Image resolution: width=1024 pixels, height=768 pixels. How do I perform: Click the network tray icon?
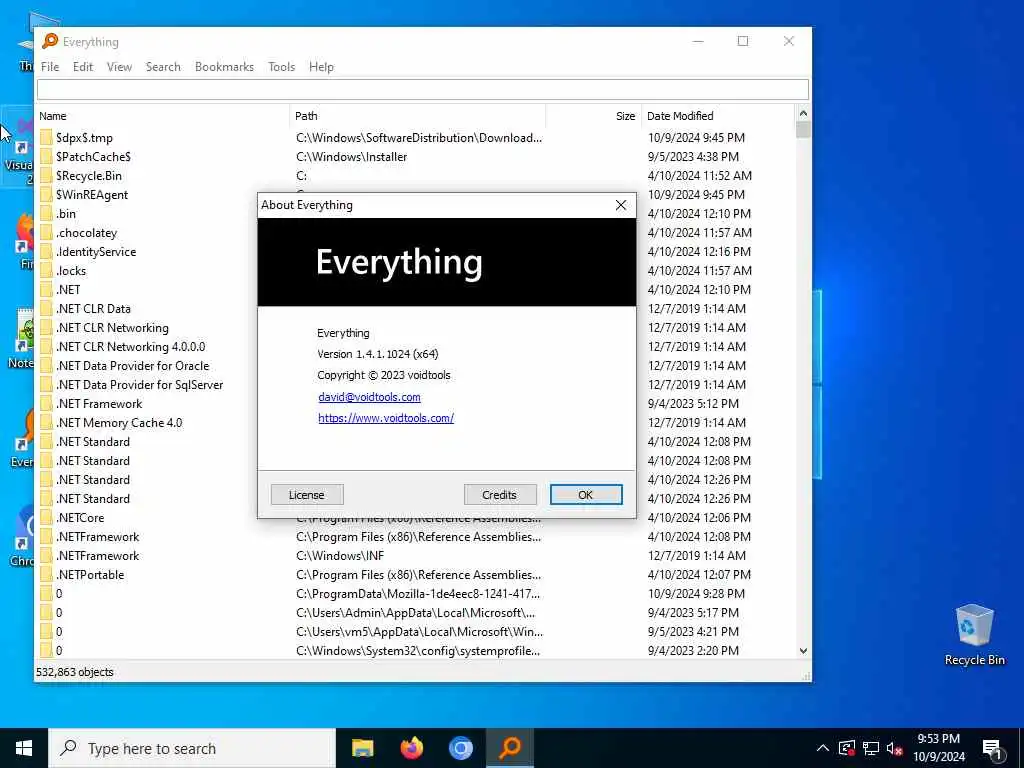(x=871, y=748)
